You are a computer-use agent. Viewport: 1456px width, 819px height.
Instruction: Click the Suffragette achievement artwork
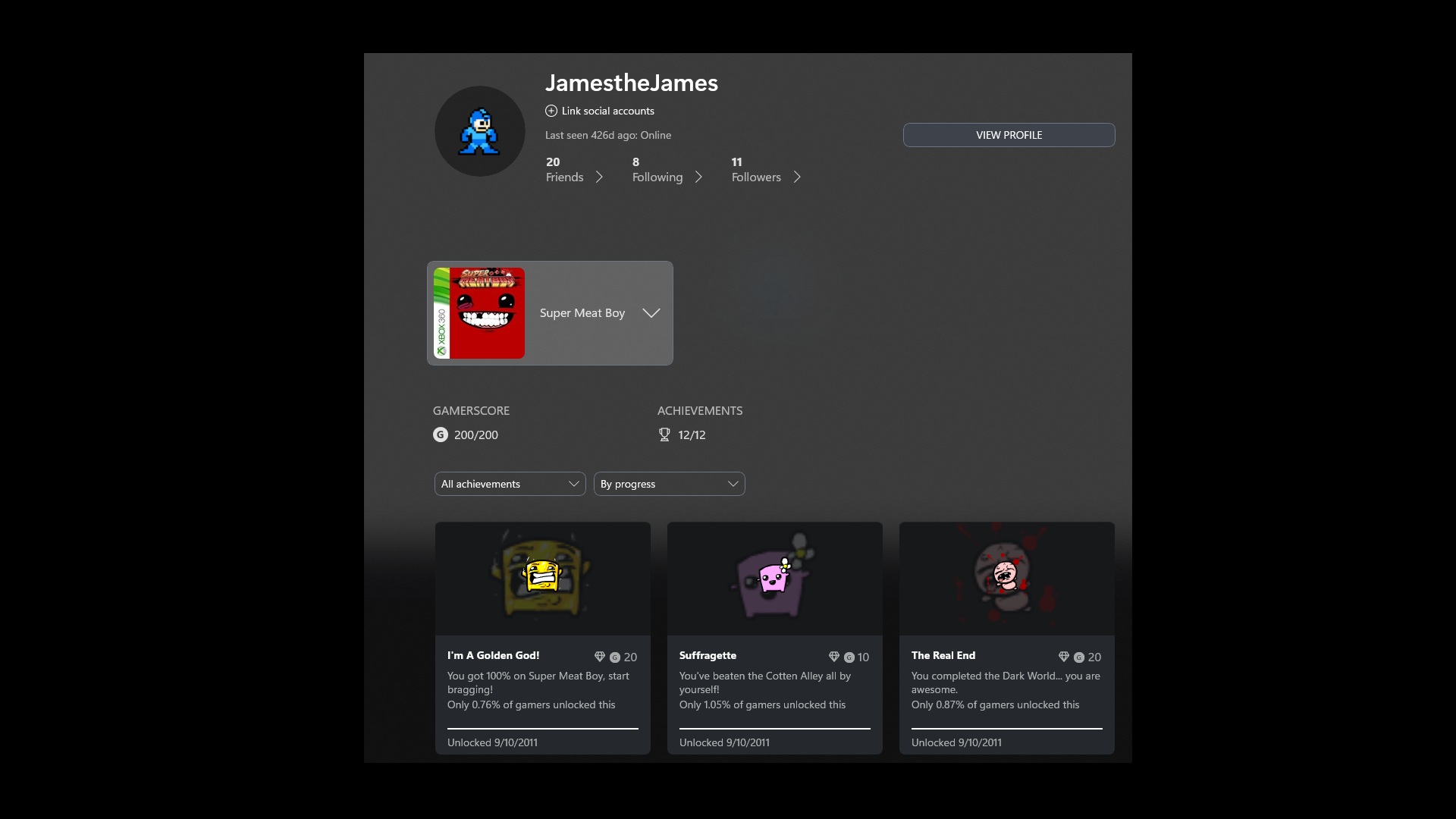click(x=774, y=578)
